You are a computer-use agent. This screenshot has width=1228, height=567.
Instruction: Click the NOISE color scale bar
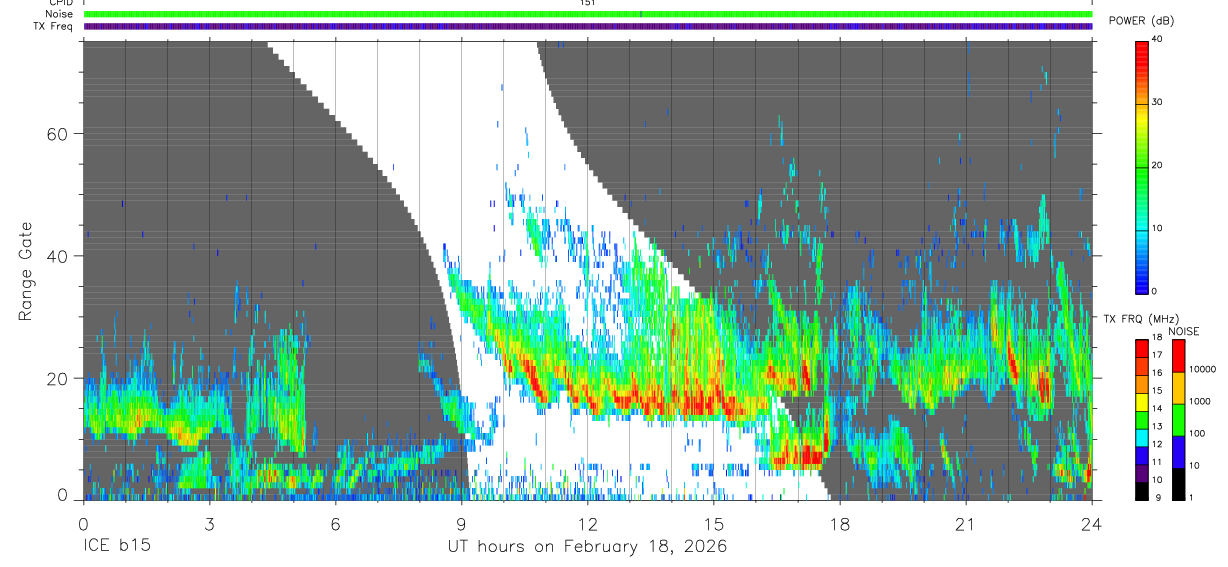1179,419
